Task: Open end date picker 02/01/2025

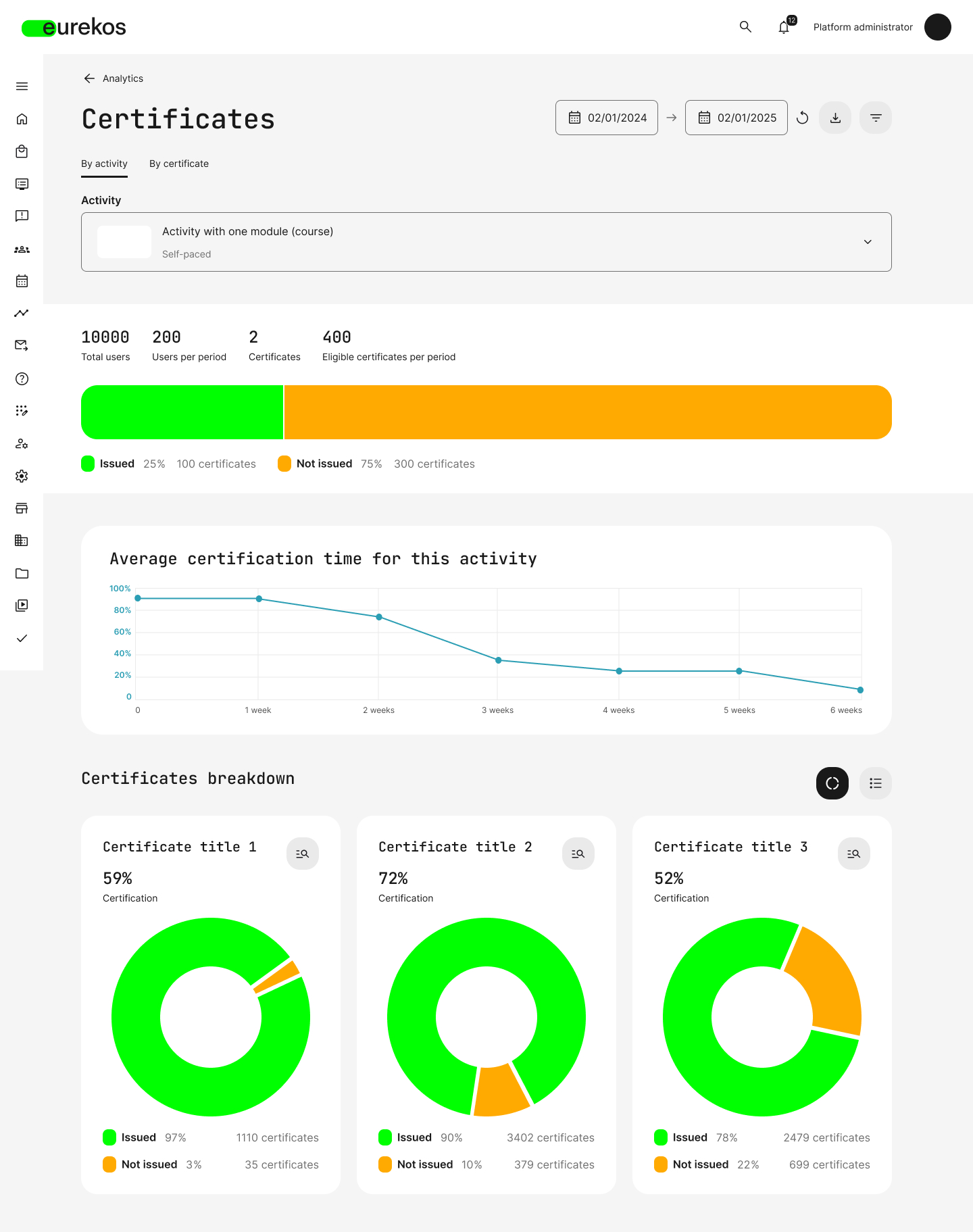Action: 737,118
